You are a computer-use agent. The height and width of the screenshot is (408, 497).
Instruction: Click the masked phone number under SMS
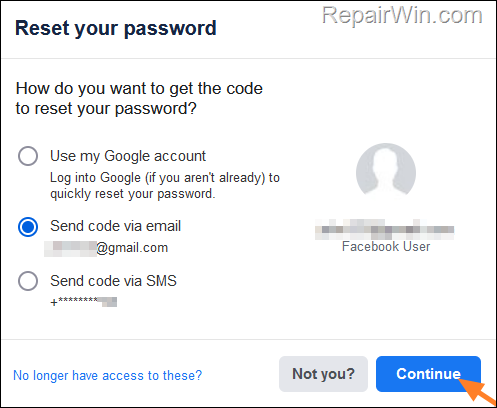coord(83,302)
